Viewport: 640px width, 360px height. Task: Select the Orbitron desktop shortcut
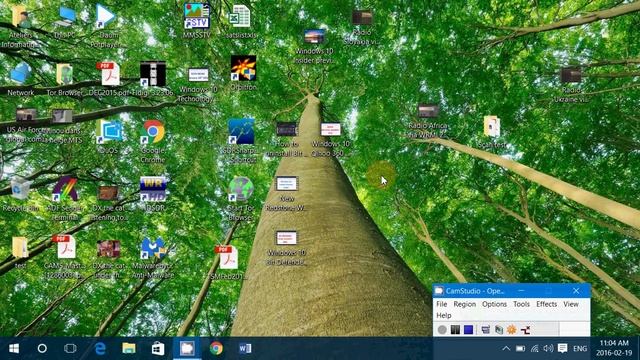click(x=243, y=73)
